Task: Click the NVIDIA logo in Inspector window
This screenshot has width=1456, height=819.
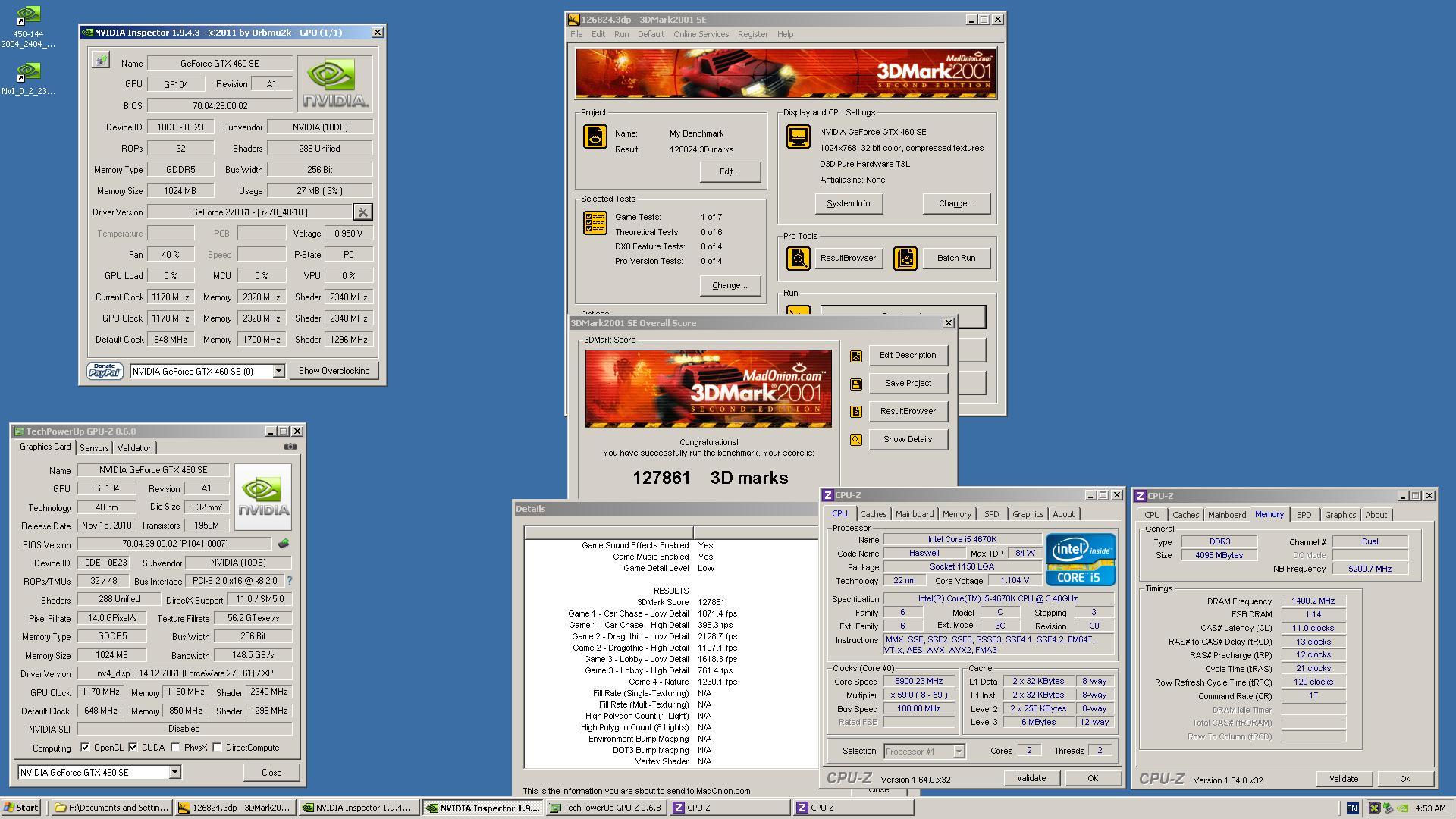Action: (335, 84)
